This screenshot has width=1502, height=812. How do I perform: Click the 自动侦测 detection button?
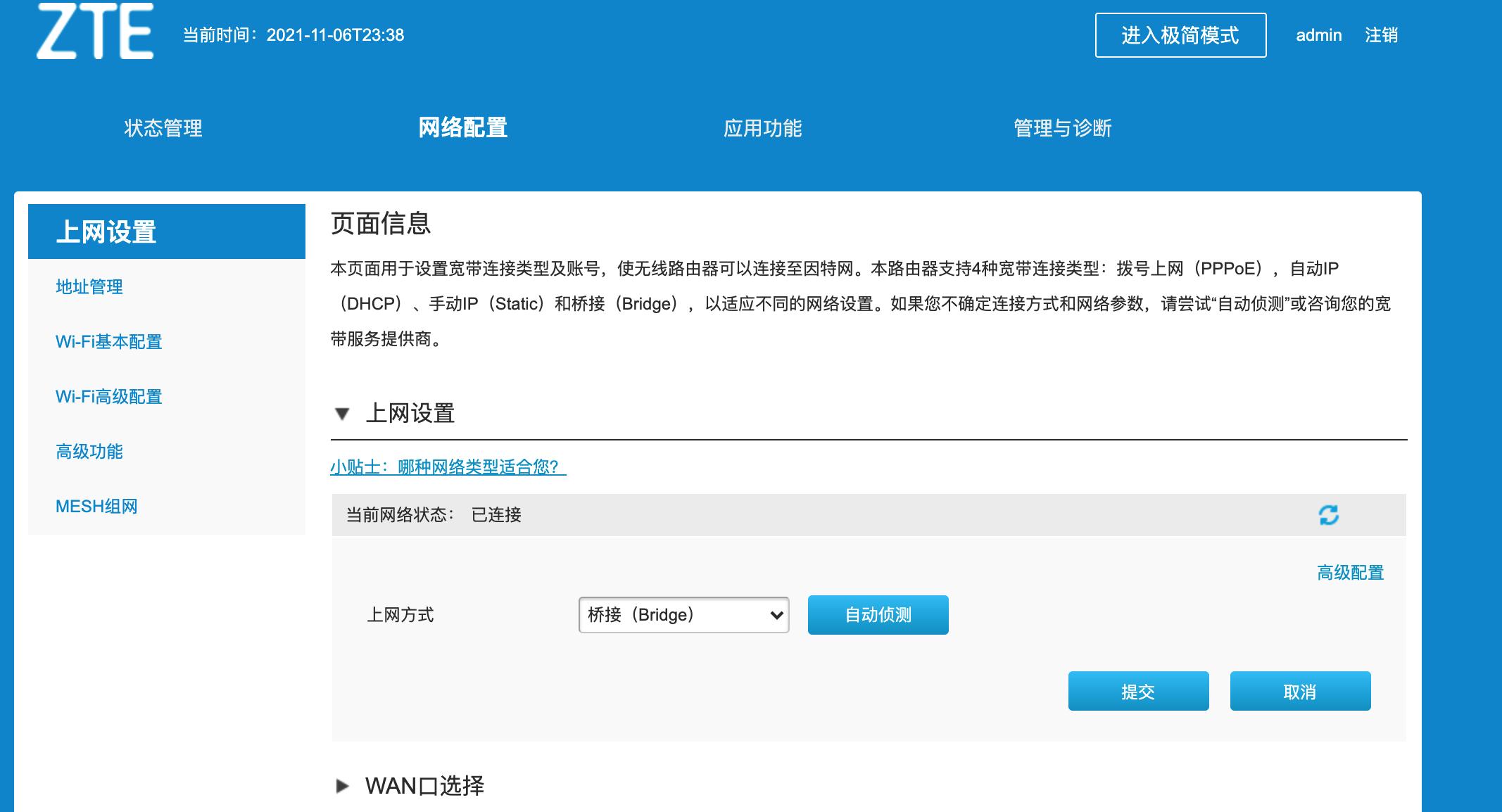point(877,614)
